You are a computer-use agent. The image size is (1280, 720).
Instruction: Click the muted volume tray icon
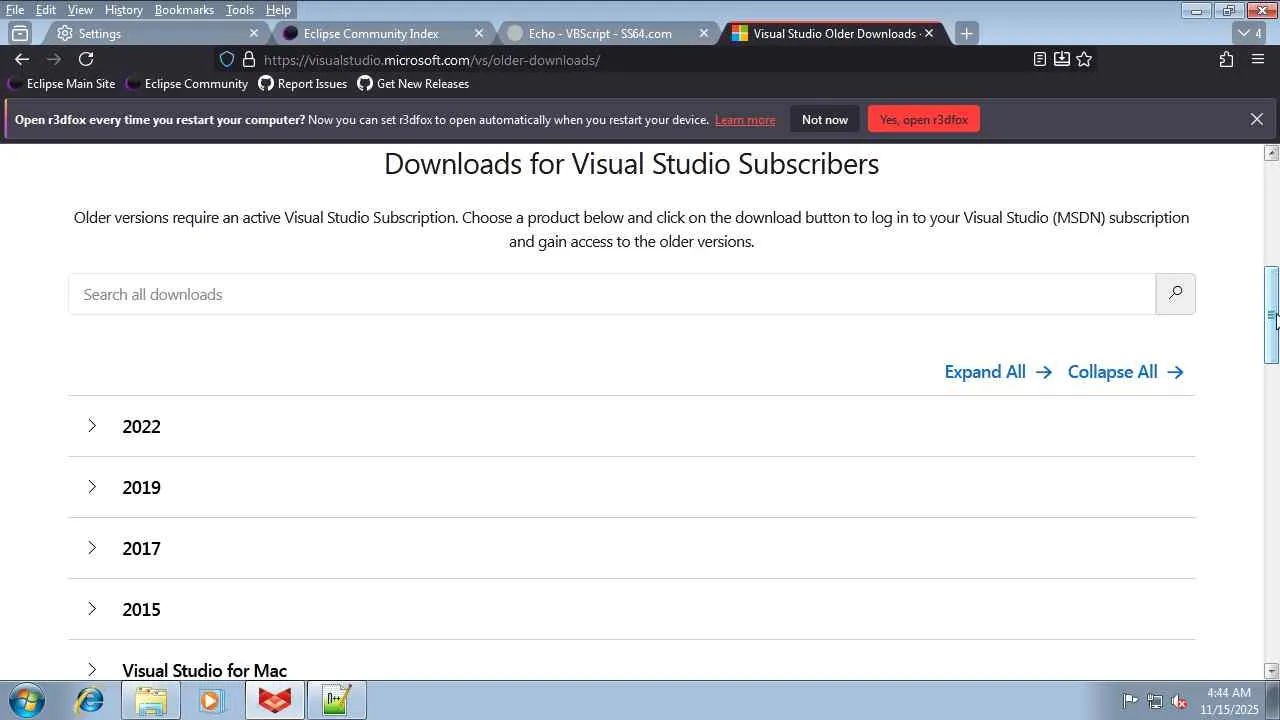(x=1179, y=701)
